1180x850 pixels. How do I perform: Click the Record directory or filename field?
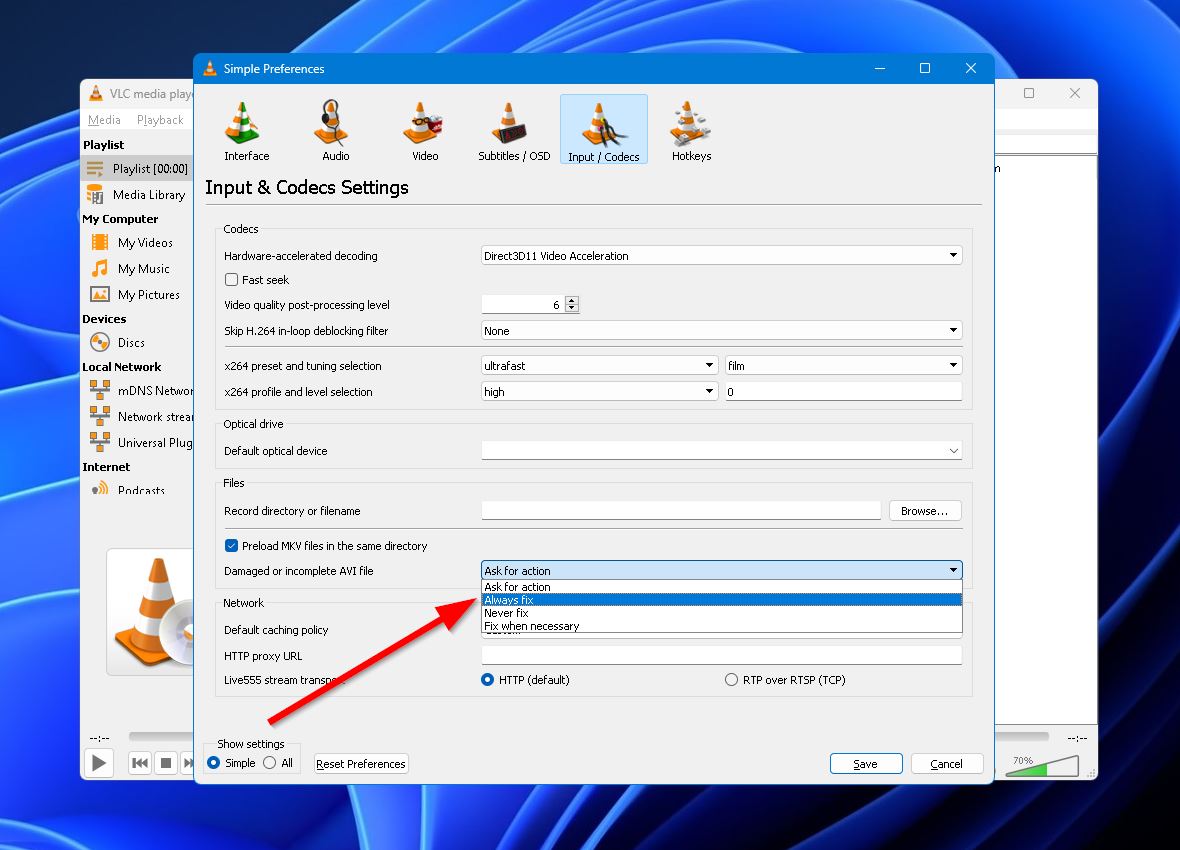[681, 510]
